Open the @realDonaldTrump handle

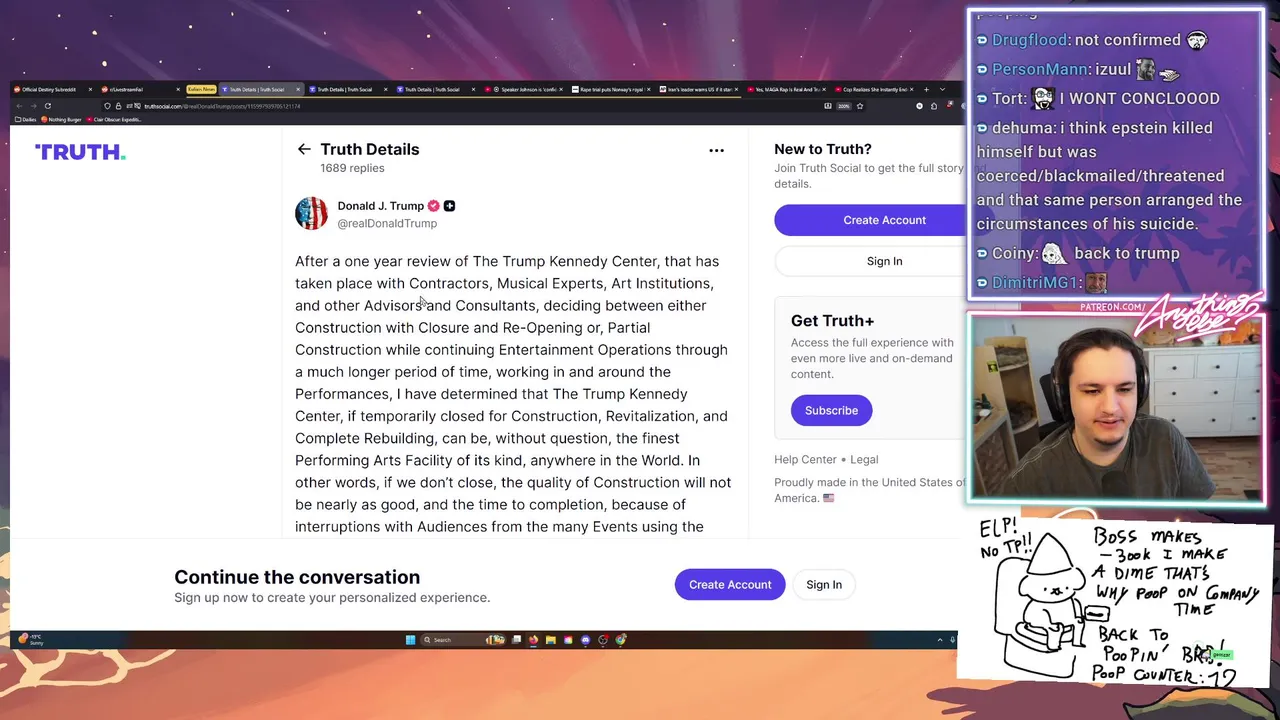point(387,224)
